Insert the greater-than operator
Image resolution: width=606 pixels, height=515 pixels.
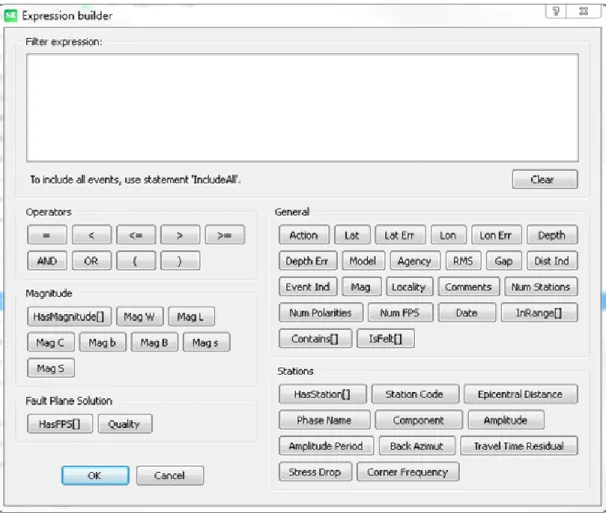point(180,235)
